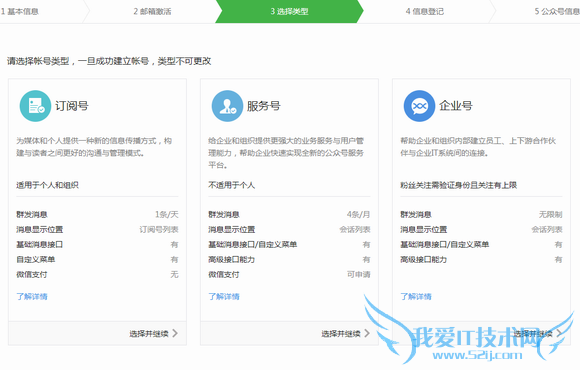580x370 pixels.
Task: Click 群发消息 label in 企业号 card
Action: tap(416, 214)
